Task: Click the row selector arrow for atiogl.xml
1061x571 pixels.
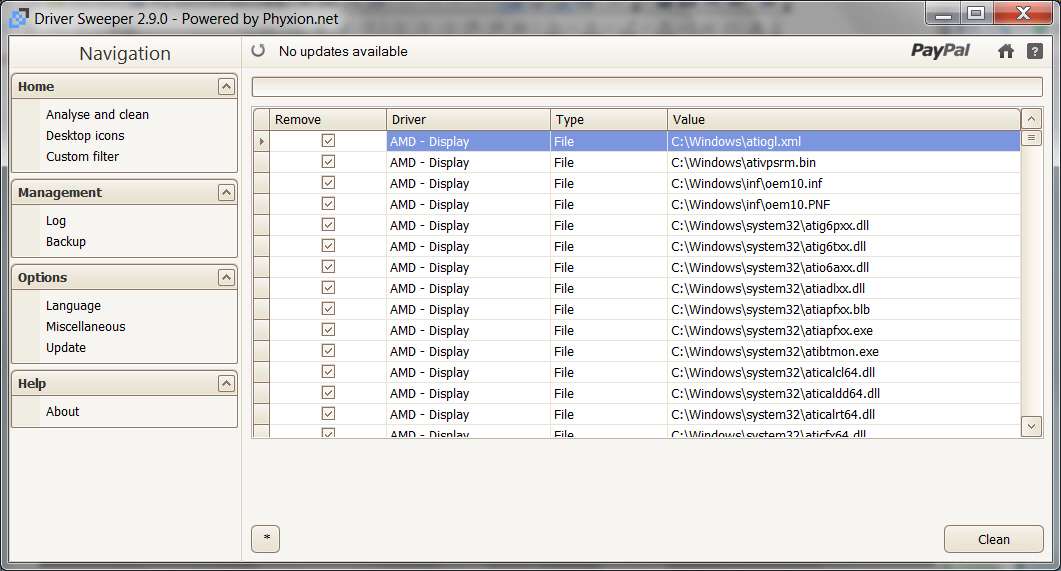Action: (x=261, y=141)
